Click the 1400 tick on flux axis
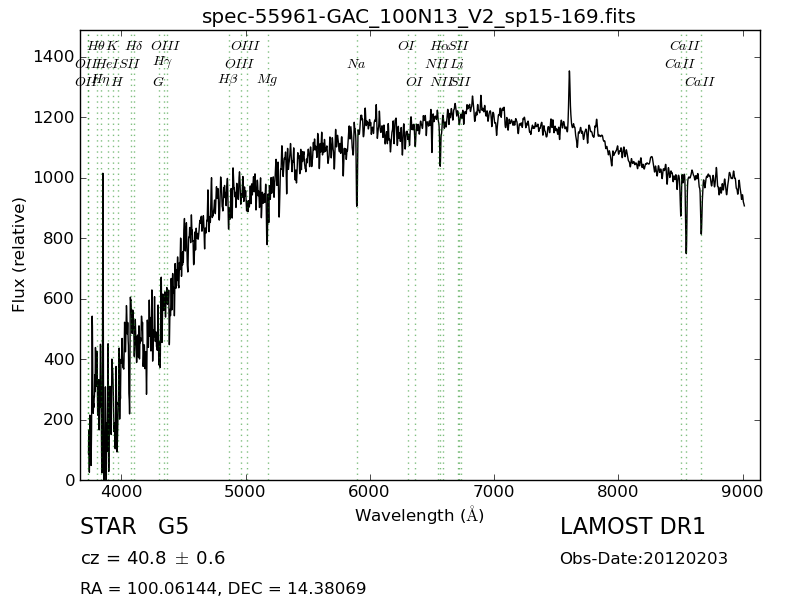Image resolution: width=800 pixels, height=600 pixels. pos(54,57)
